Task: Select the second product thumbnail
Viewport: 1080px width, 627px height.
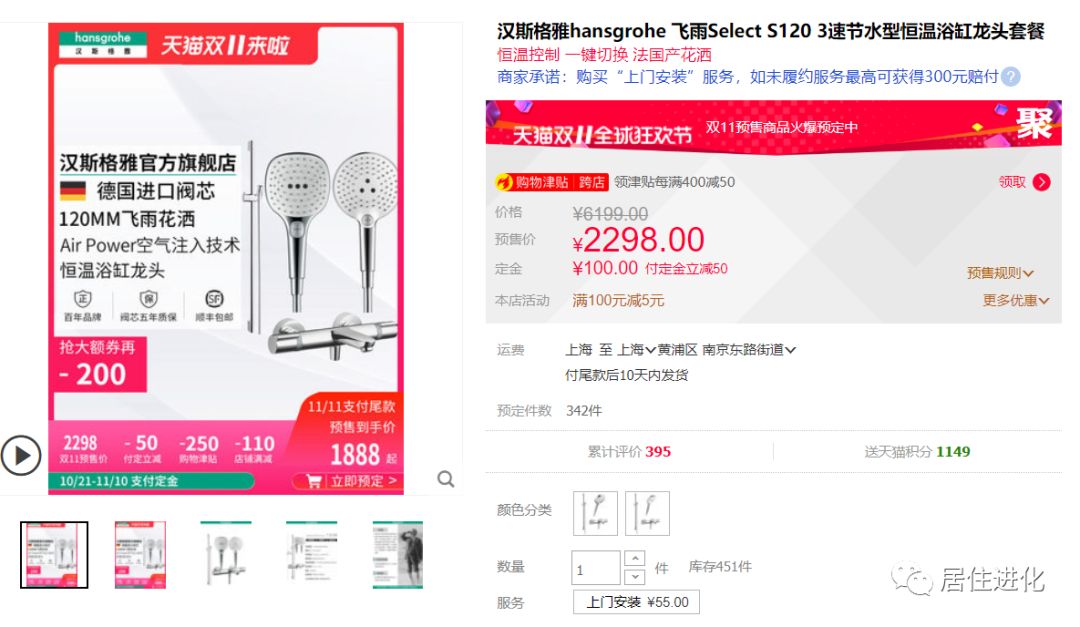Action: pyautogui.click(x=140, y=555)
